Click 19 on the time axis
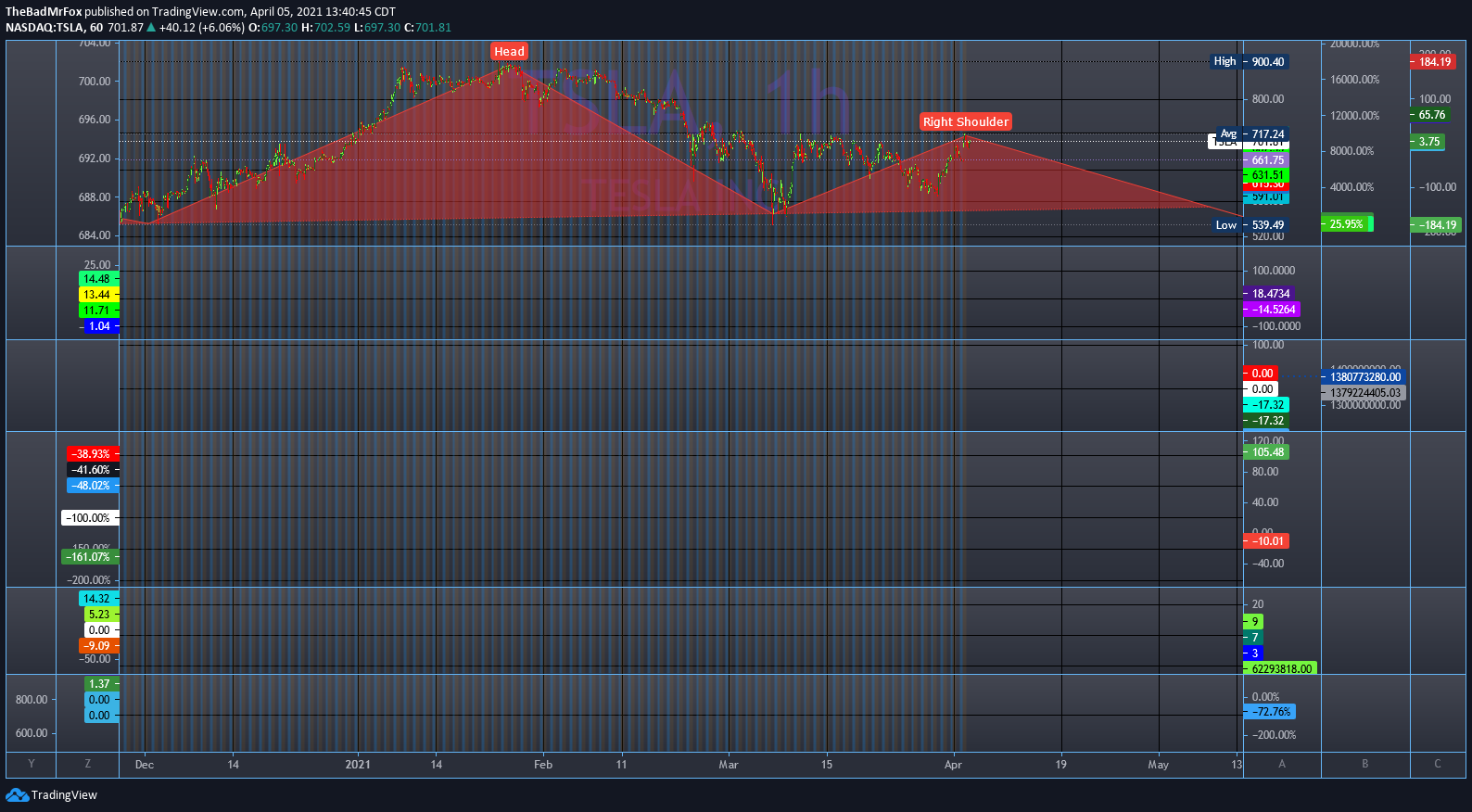 [1061, 765]
